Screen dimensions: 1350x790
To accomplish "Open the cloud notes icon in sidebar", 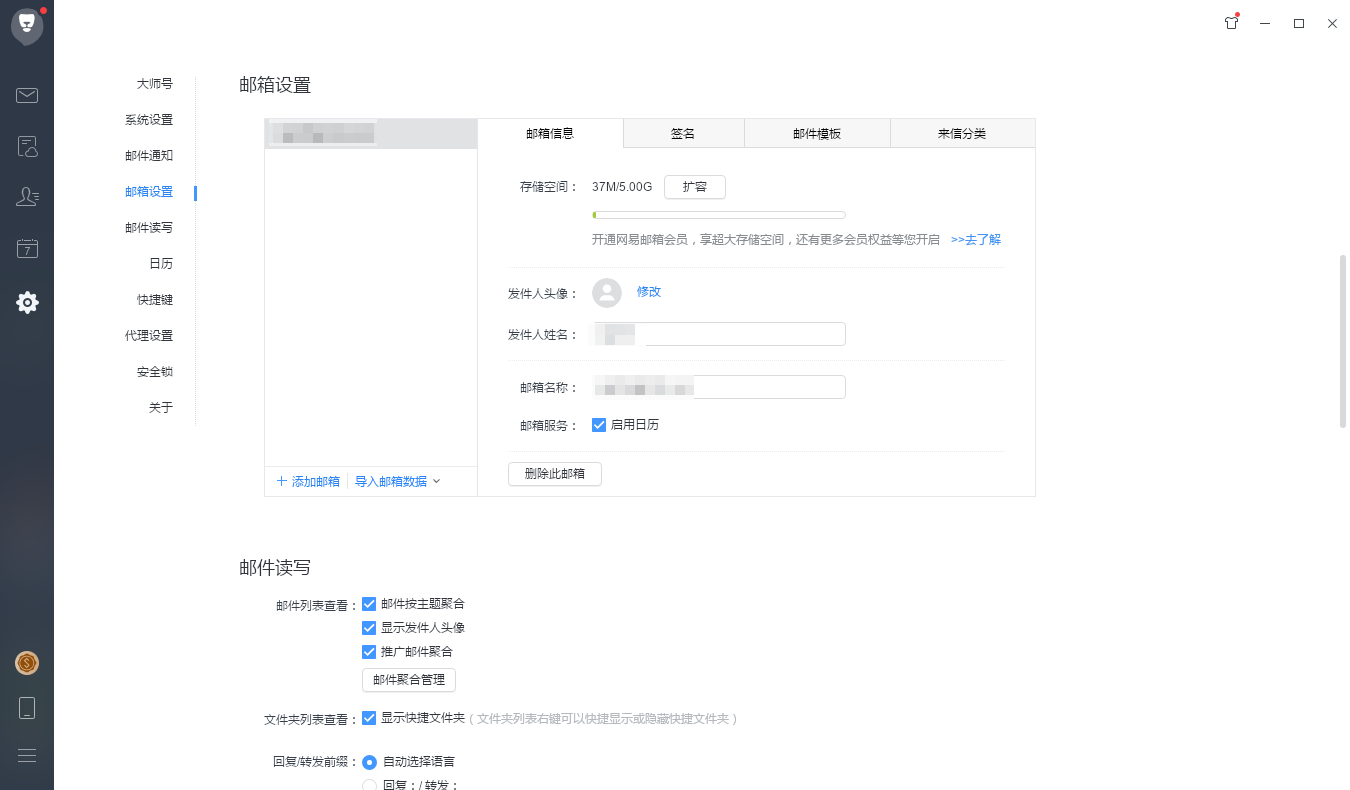I will tap(27, 148).
